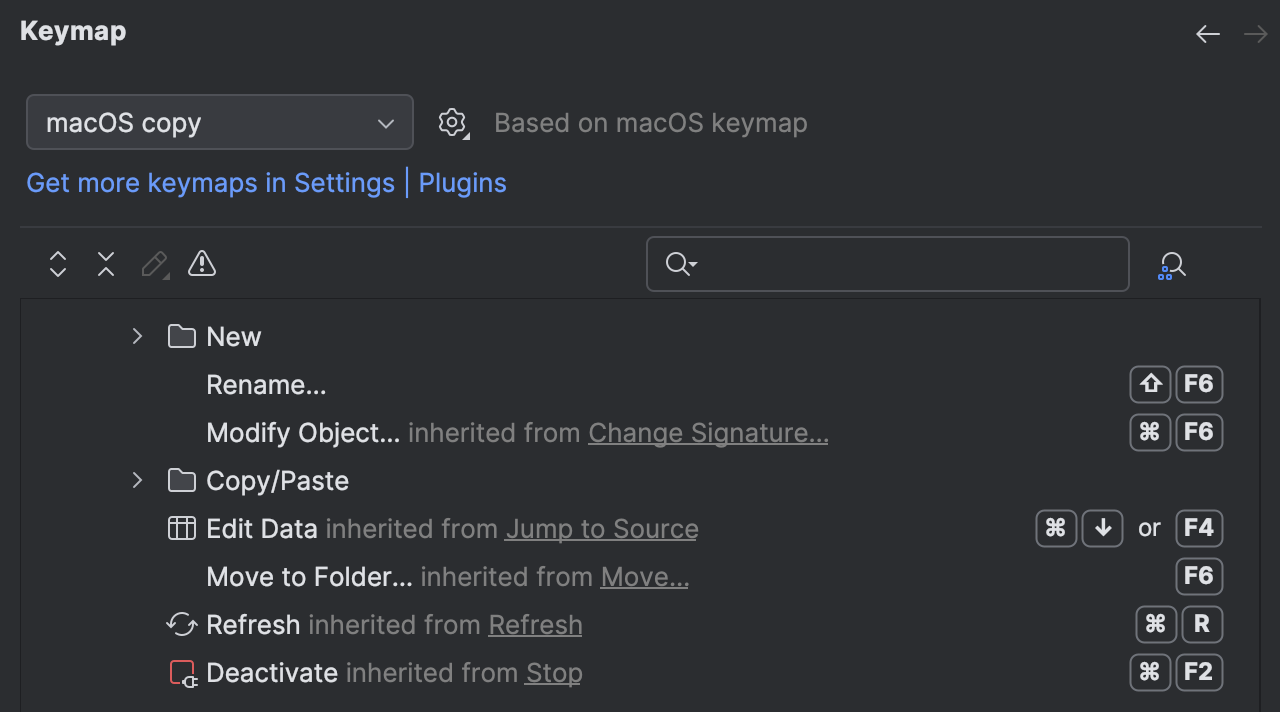The height and width of the screenshot is (712, 1280).
Task: Click the expand-all tree icon
Action: (57, 264)
